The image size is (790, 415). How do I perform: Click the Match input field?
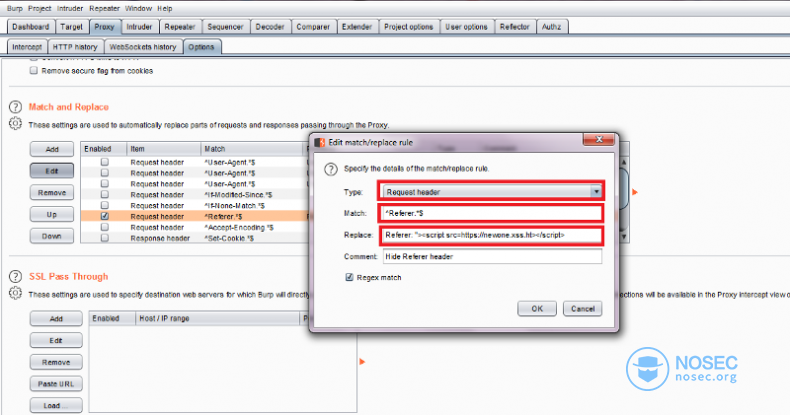(492, 213)
